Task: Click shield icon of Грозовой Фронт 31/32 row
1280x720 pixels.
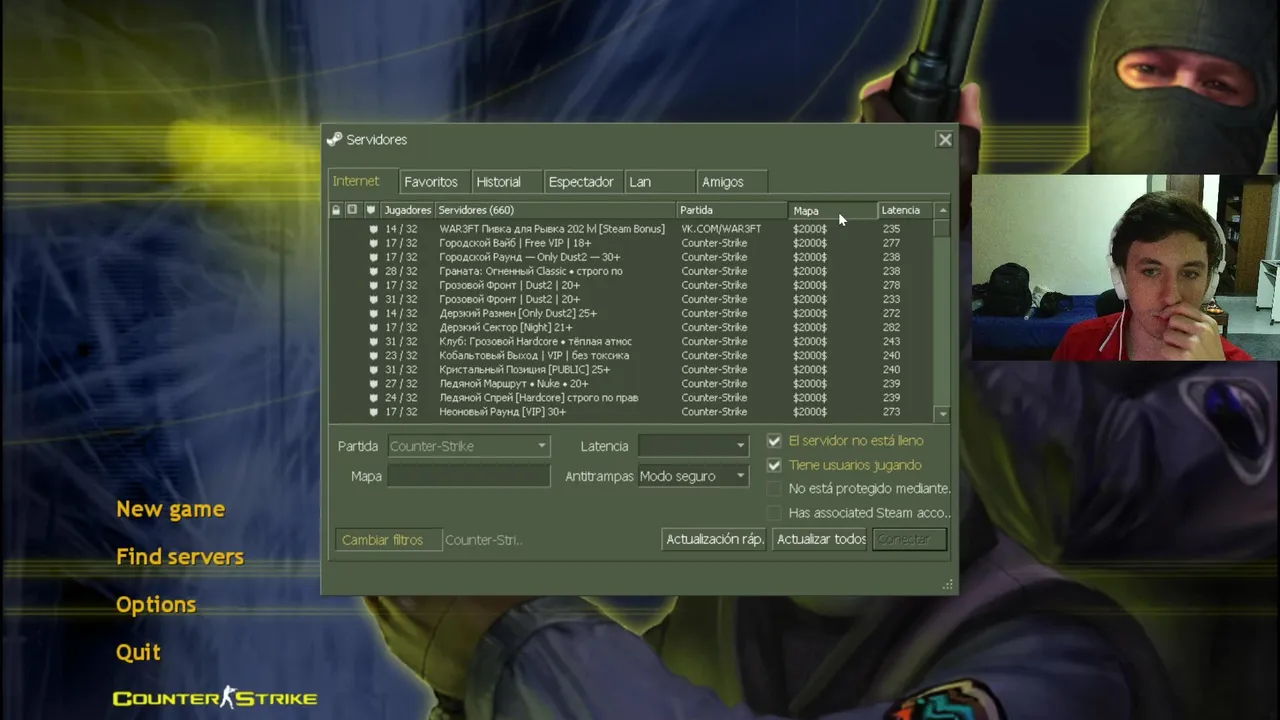Action: click(x=373, y=299)
